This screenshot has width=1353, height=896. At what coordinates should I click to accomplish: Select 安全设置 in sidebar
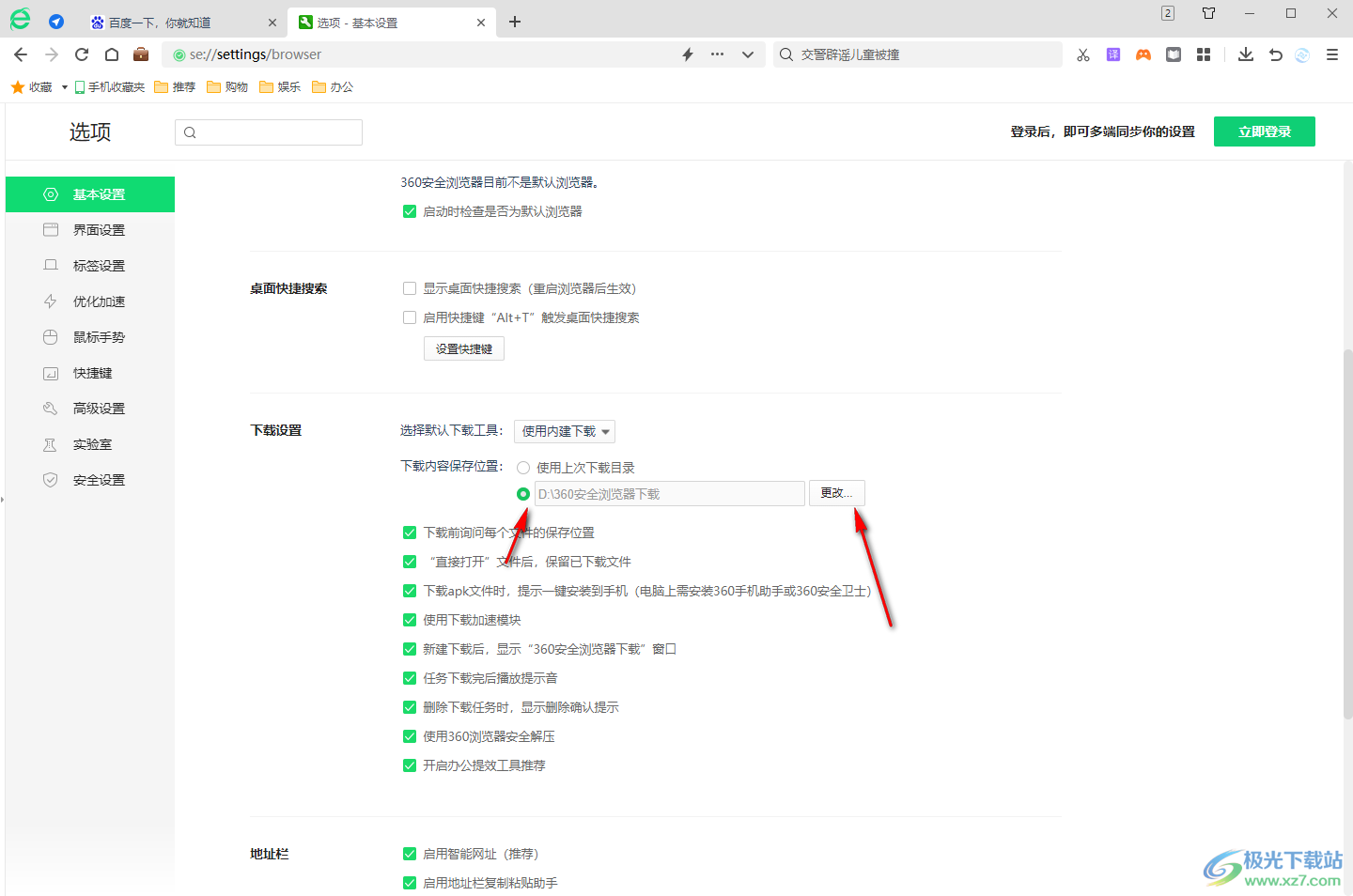pos(90,480)
